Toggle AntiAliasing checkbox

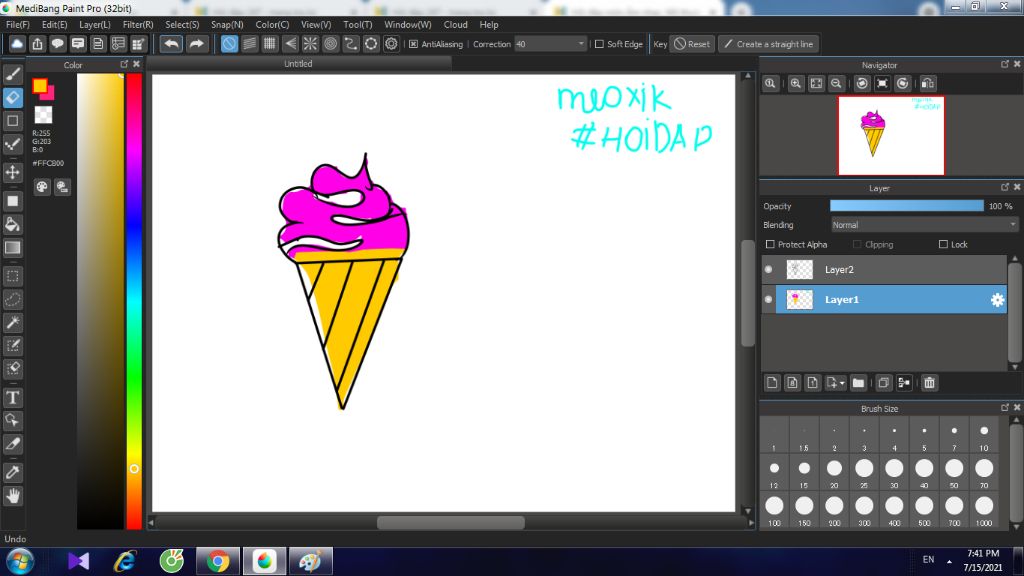click(x=413, y=44)
